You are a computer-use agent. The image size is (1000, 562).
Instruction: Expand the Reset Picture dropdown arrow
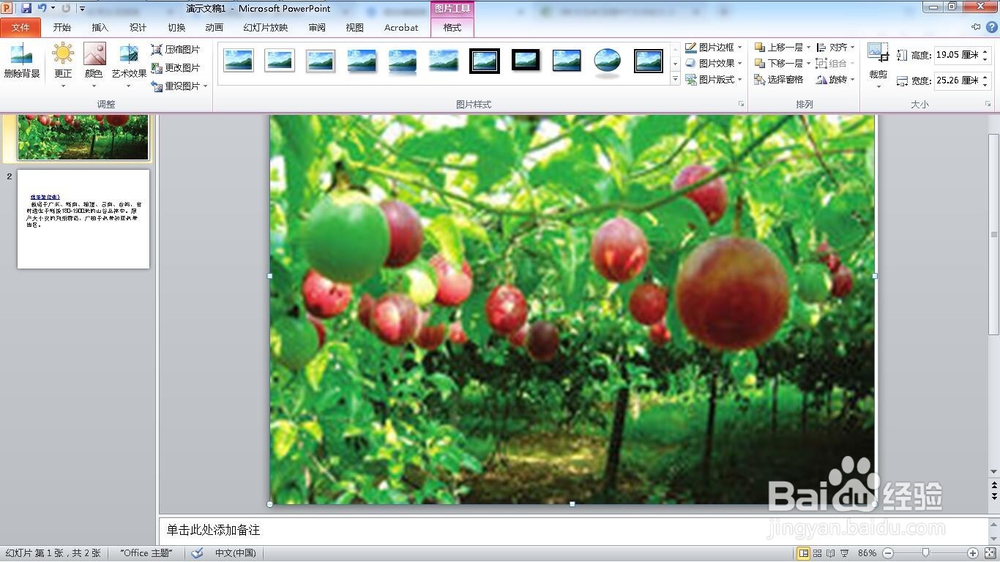[205, 86]
